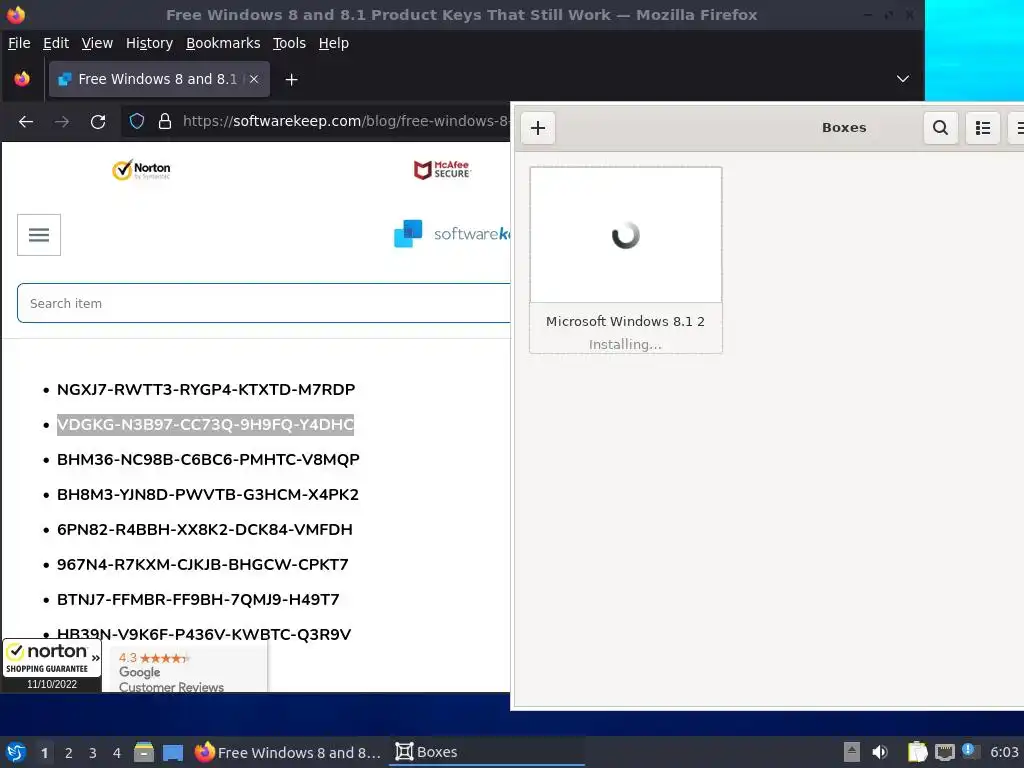Open the clipboard manager tray icon
Screen dimensions: 1024x768
tap(918, 752)
